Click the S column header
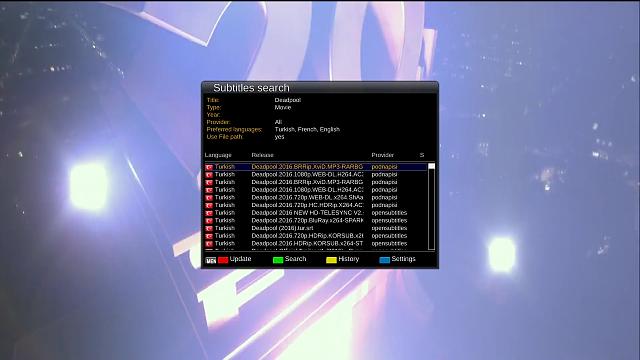640x360 pixels. (422, 155)
